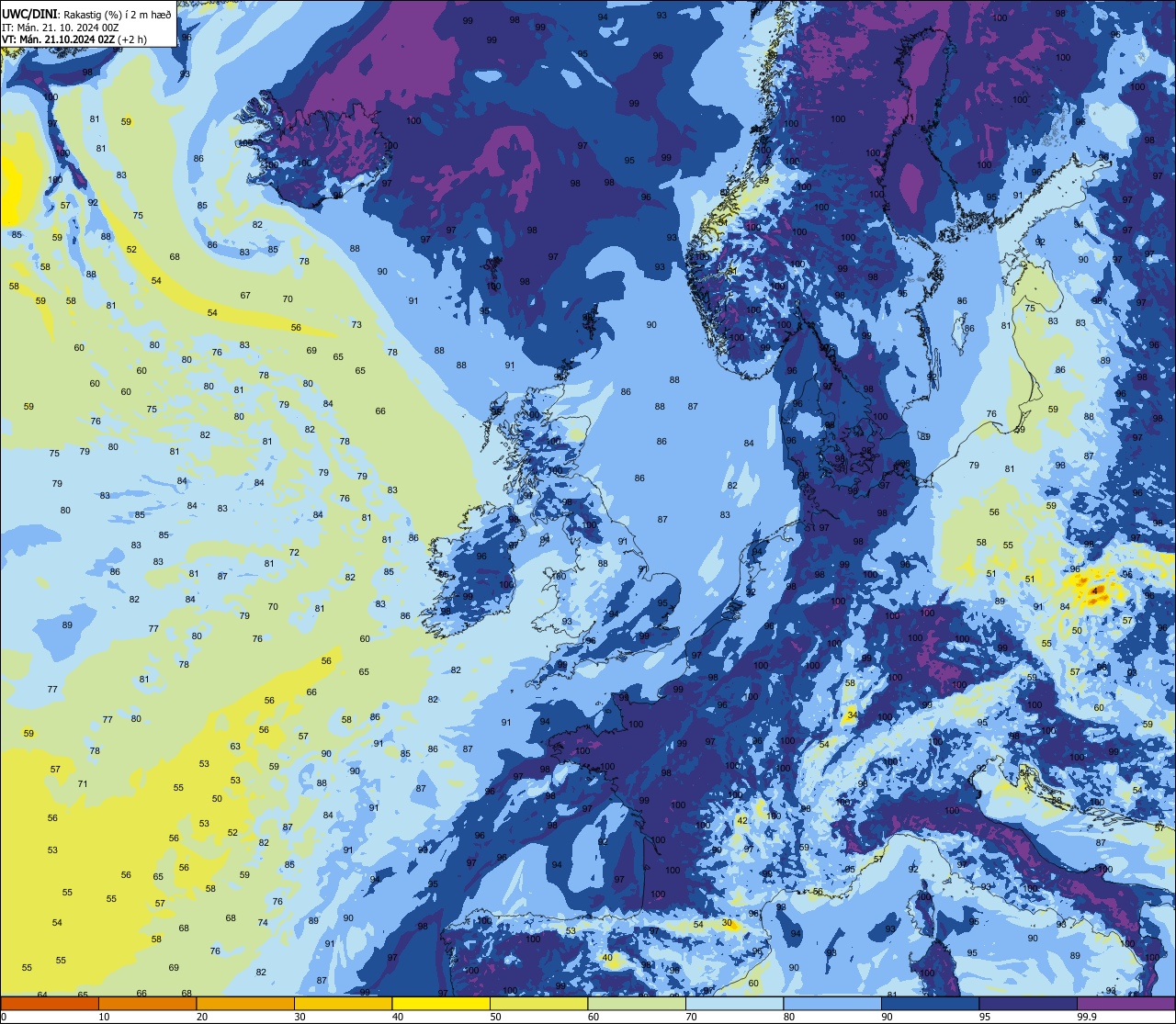Image resolution: width=1176 pixels, height=1024 pixels.
Task: Select the map value "72" west of Ireland
Action: (294, 553)
